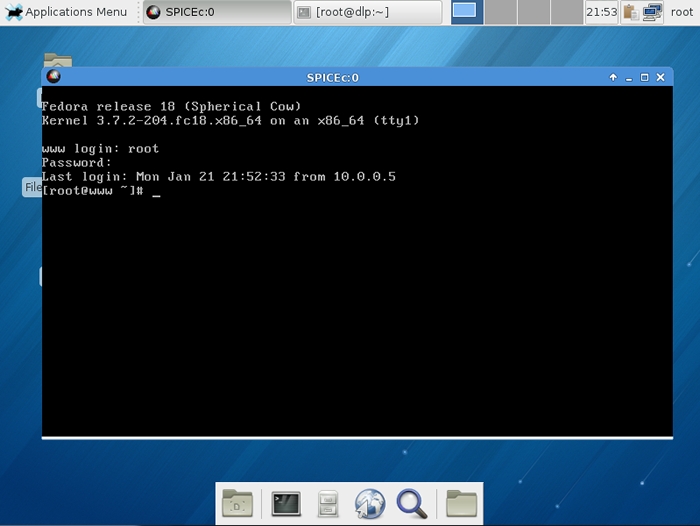Click the Applications Menu mouse logo
The height and width of the screenshot is (526, 700).
pyautogui.click(x=13, y=12)
